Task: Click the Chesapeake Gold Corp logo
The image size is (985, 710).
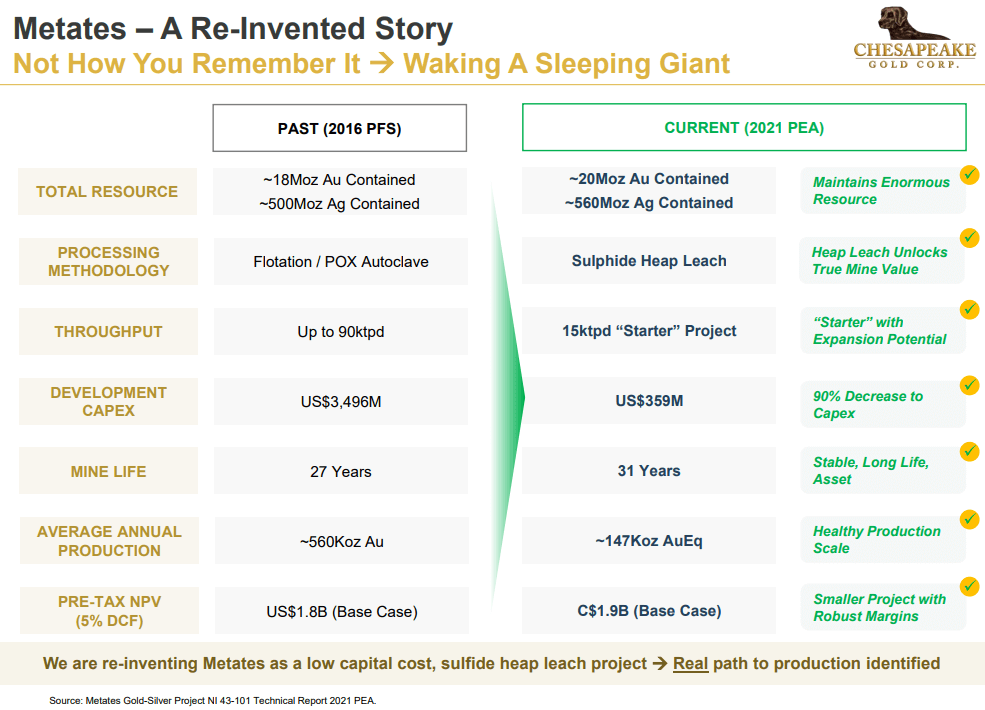Action: (914, 38)
